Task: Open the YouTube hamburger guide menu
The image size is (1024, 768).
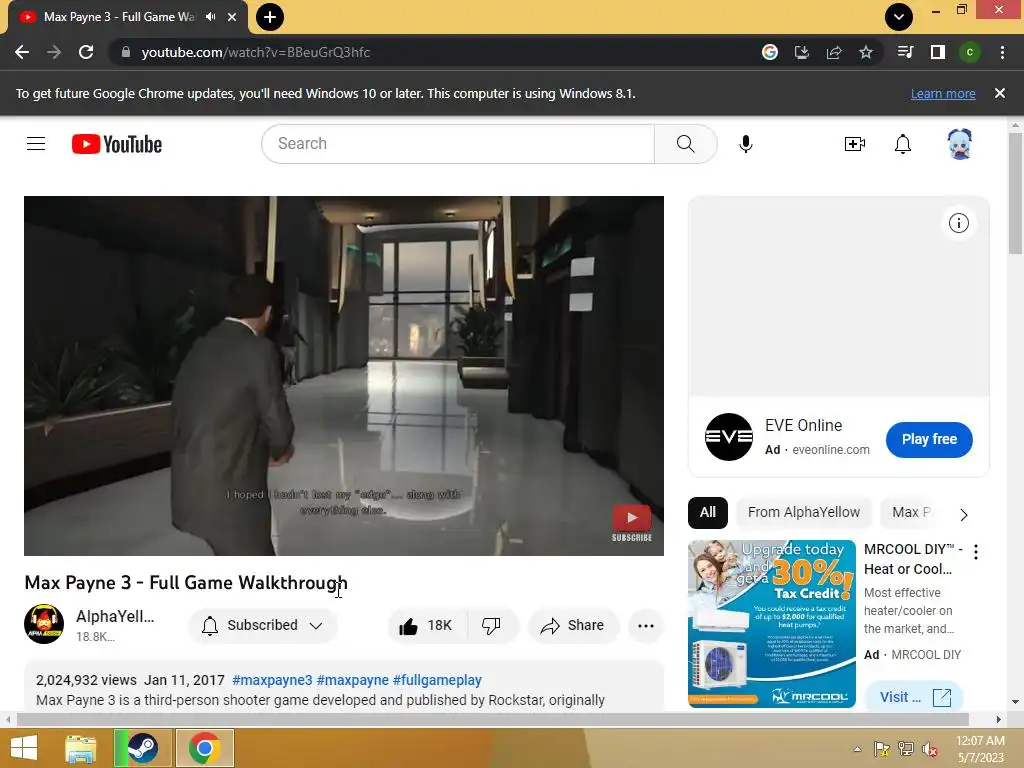Action: [36, 144]
